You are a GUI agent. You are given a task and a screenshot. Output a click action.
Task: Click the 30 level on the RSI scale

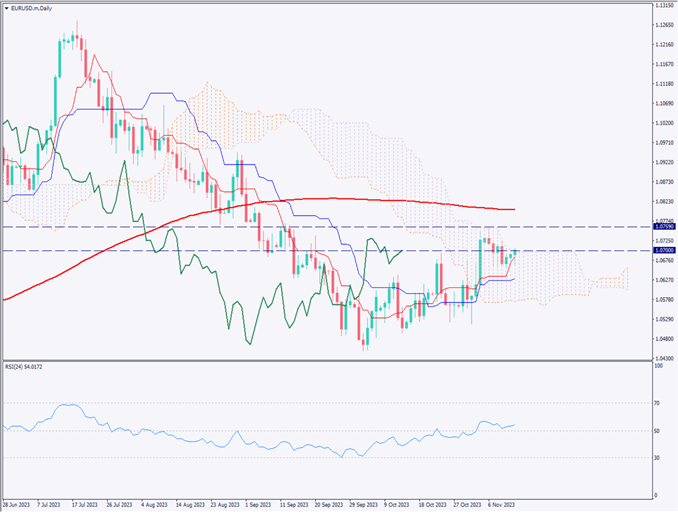coord(657,458)
